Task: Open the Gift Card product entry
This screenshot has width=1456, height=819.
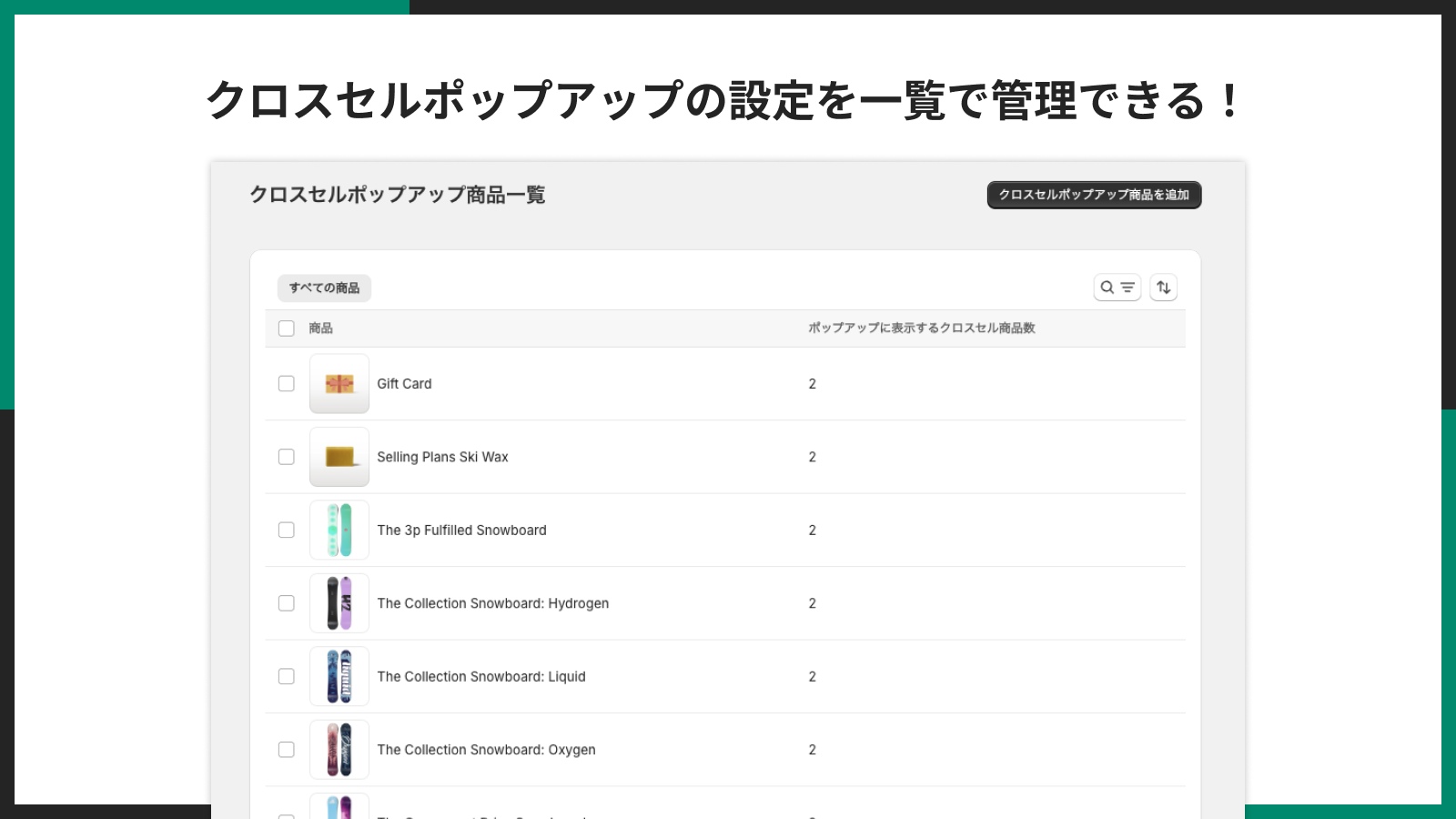Action: click(404, 383)
